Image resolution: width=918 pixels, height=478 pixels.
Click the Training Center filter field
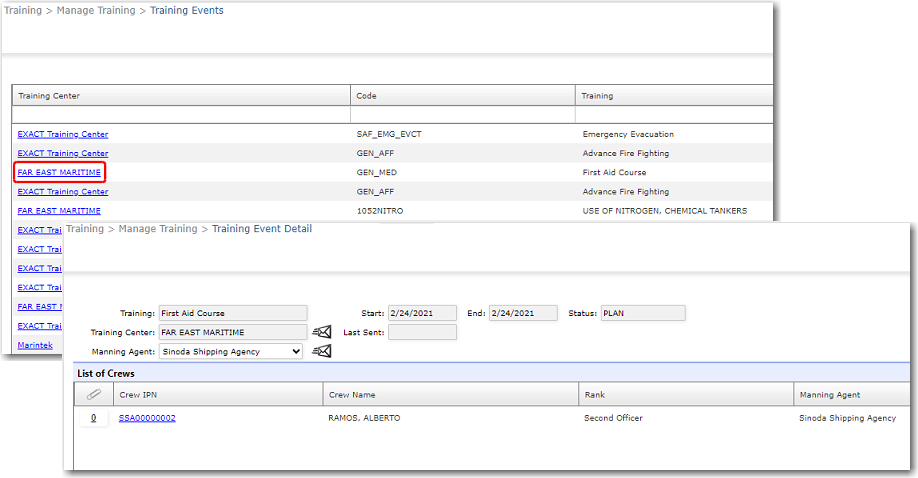[181, 115]
